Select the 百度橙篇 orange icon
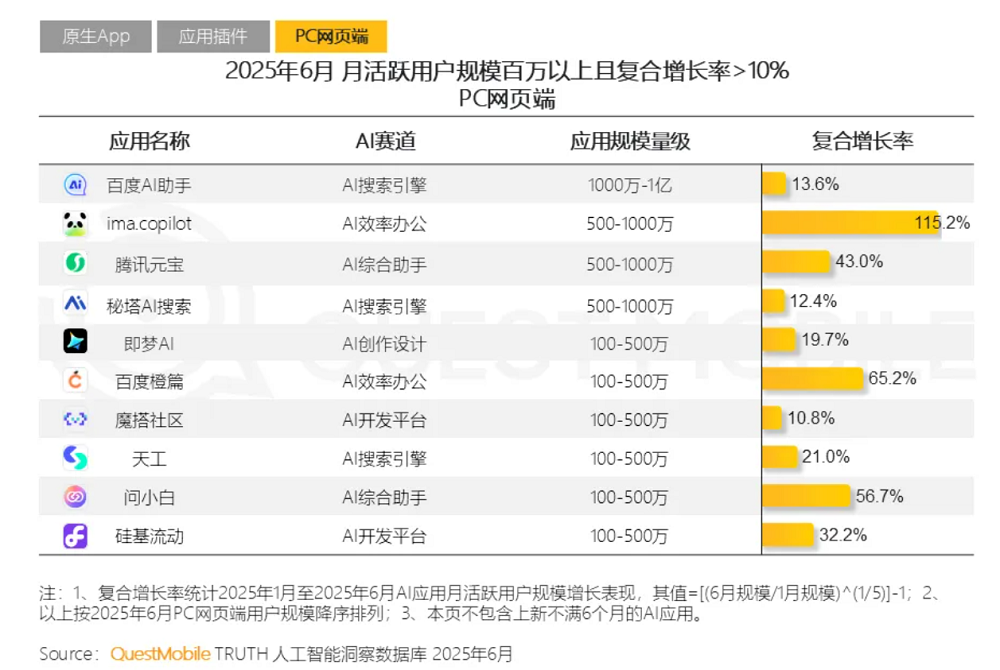 click(x=76, y=380)
